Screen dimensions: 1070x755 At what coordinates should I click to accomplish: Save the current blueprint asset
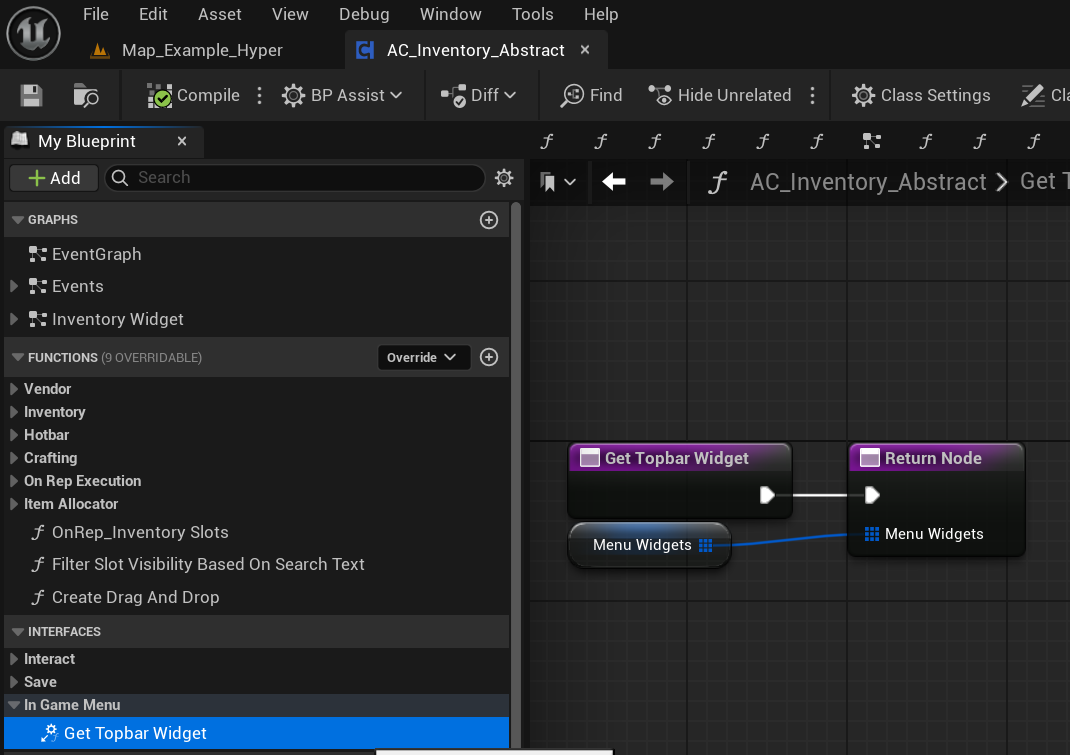[x=31, y=95]
